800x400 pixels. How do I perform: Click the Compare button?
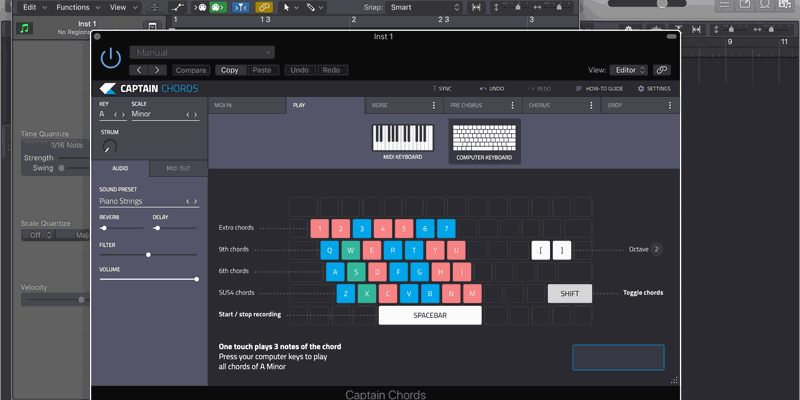(x=191, y=70)
